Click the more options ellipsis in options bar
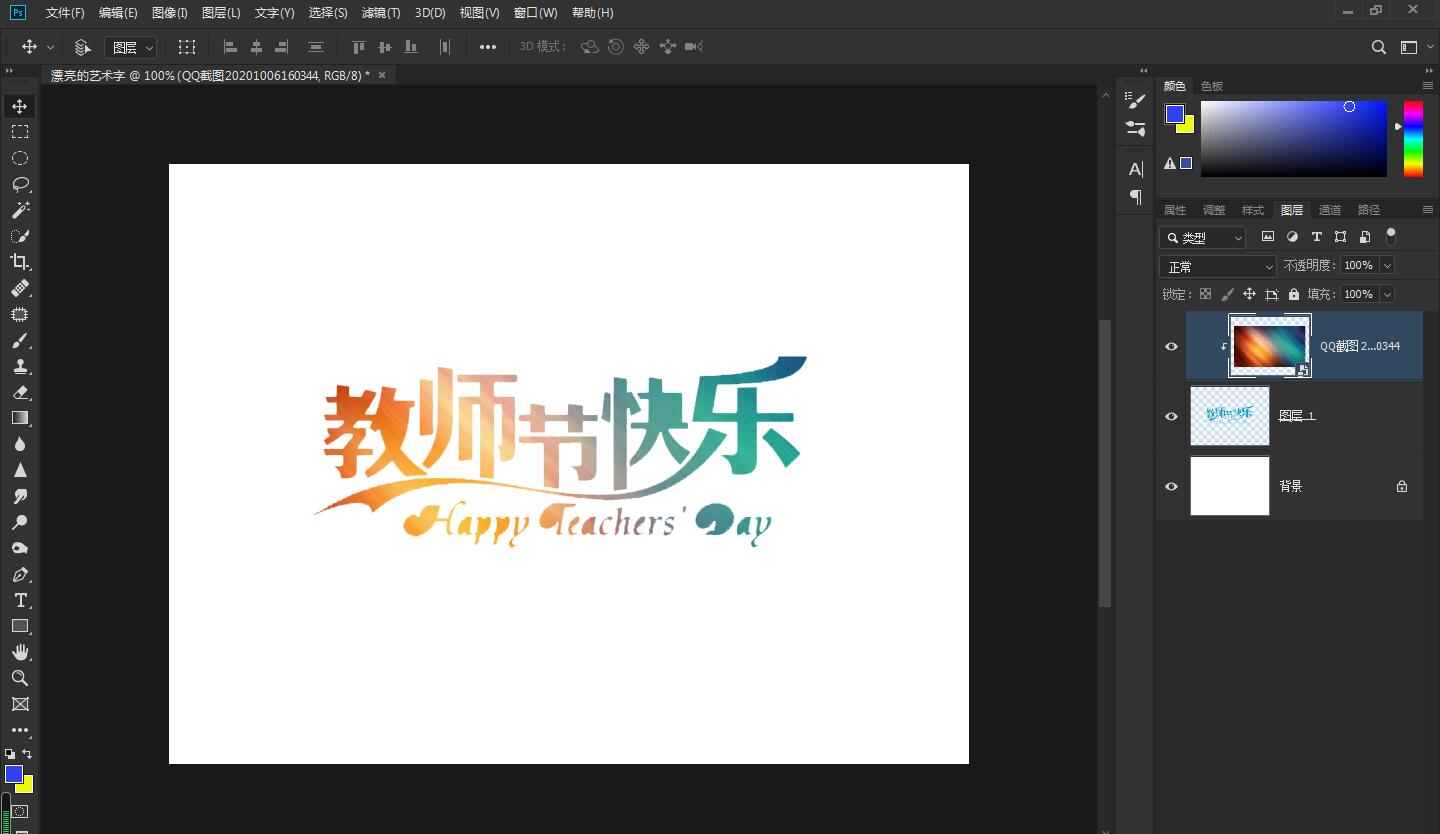 (487, 46)
